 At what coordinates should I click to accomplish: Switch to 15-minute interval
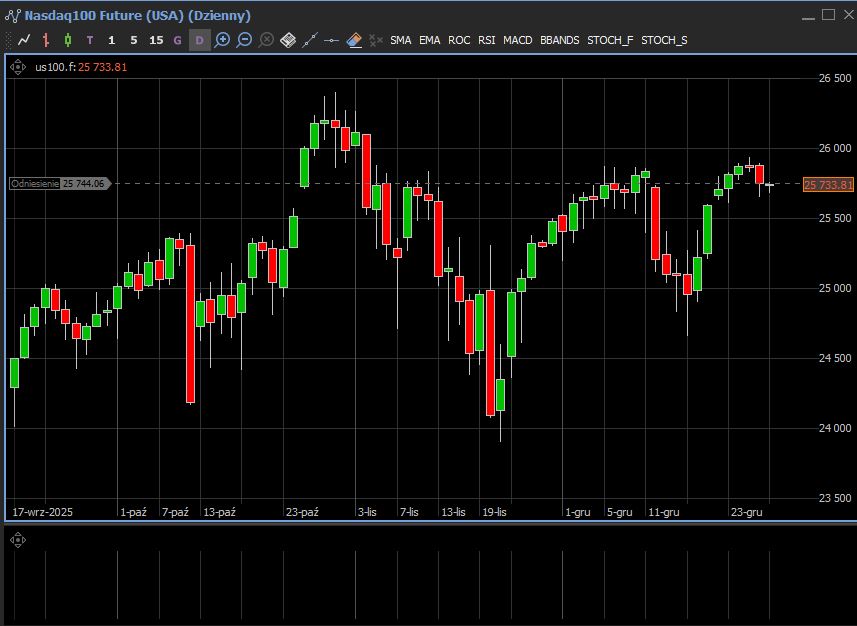click(156, 40)
